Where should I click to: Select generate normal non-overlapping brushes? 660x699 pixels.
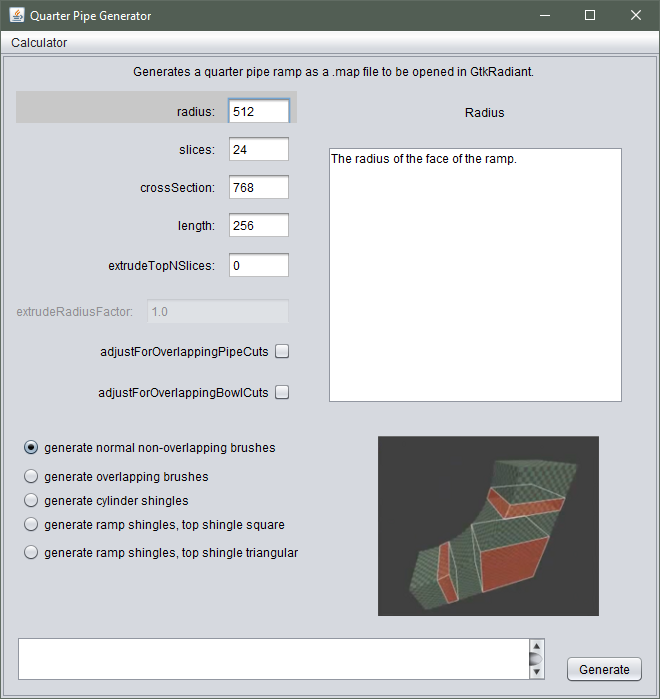[32, 448]
